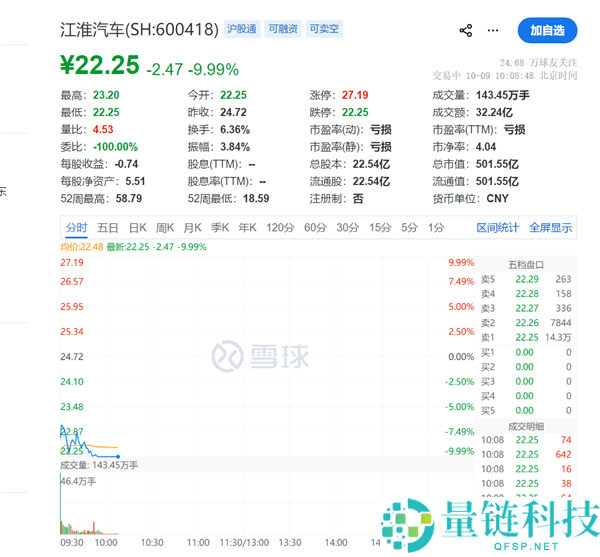600x557 pixels.
Task: Click the 委比 value -100.00%
Action: (x=115, y=147)
